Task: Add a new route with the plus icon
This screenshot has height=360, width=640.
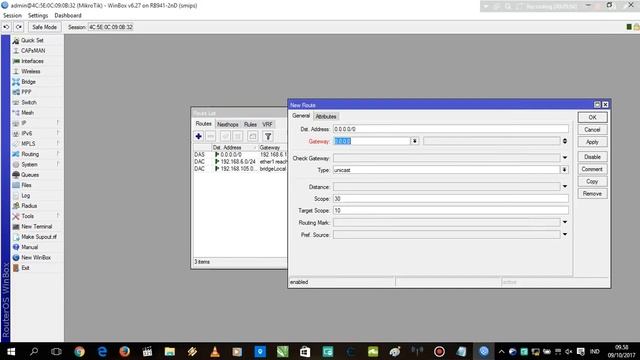Action: coord(198,136)
